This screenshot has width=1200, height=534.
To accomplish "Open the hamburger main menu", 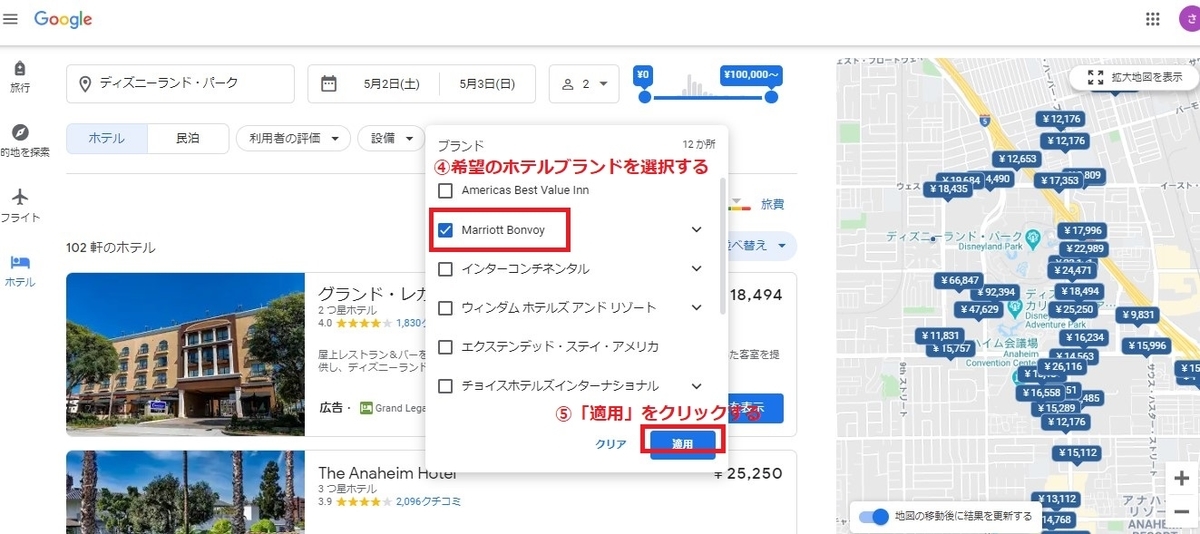I will click(10, 20).
